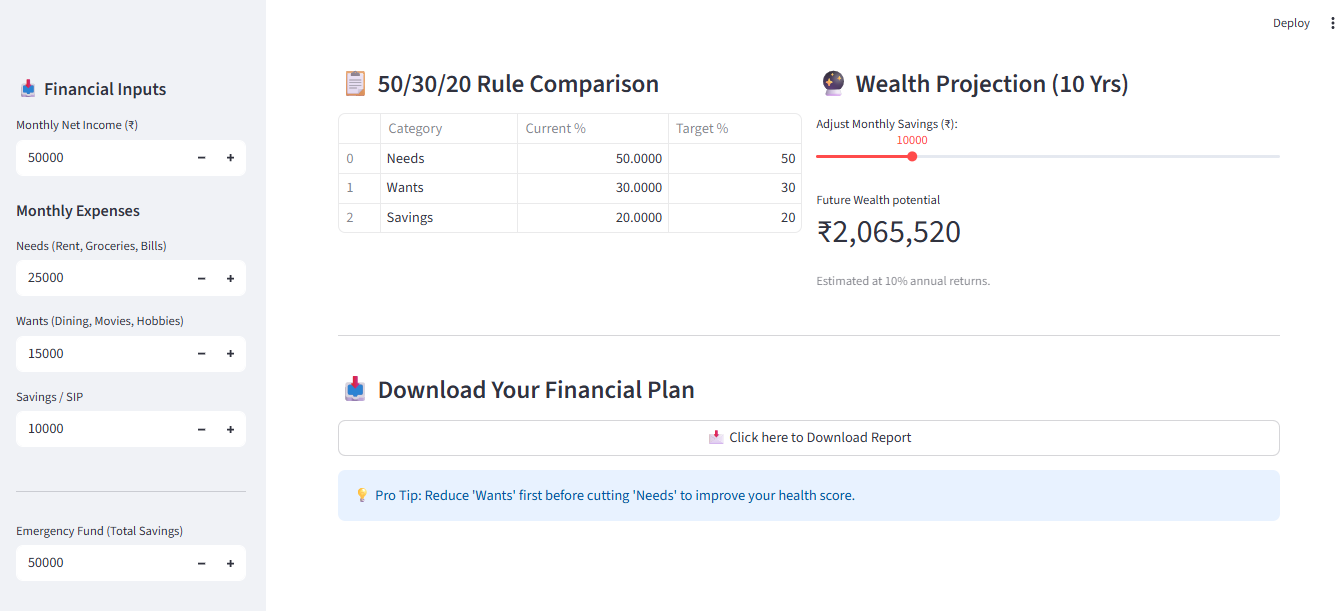Increment the Wants amount
Viewport: 1343px width, 611px height.
coord(230,354)
